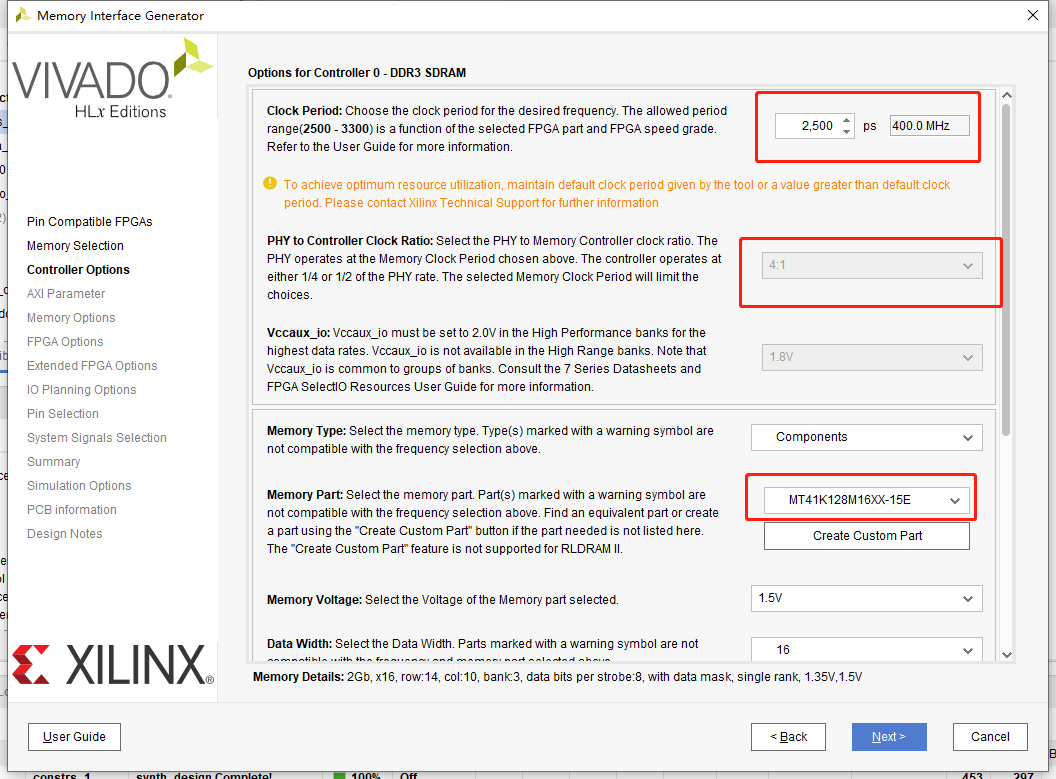Click the orange warning icon beside optimum utilization note

click(x=270, y=183)
